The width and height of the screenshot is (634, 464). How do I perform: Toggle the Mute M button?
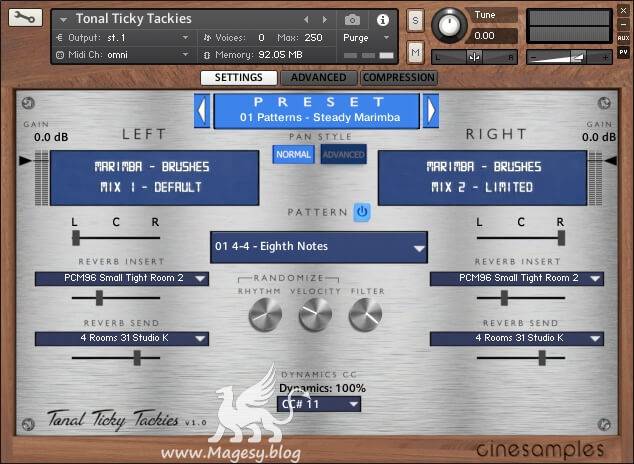coord(415,52)
